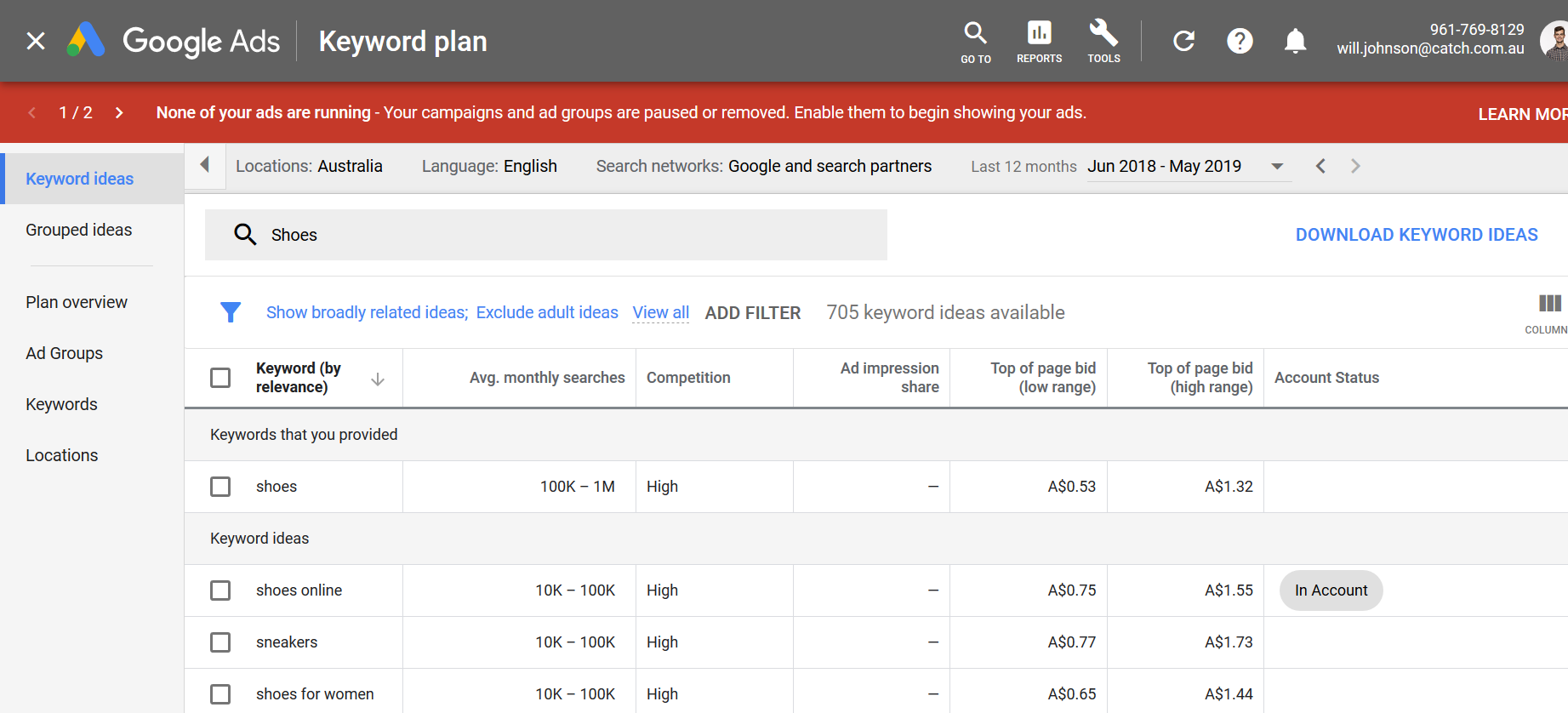Collapse the left navigation panel arrow
This screenshot has height=713, width=1568.
[x=204, y=165]
